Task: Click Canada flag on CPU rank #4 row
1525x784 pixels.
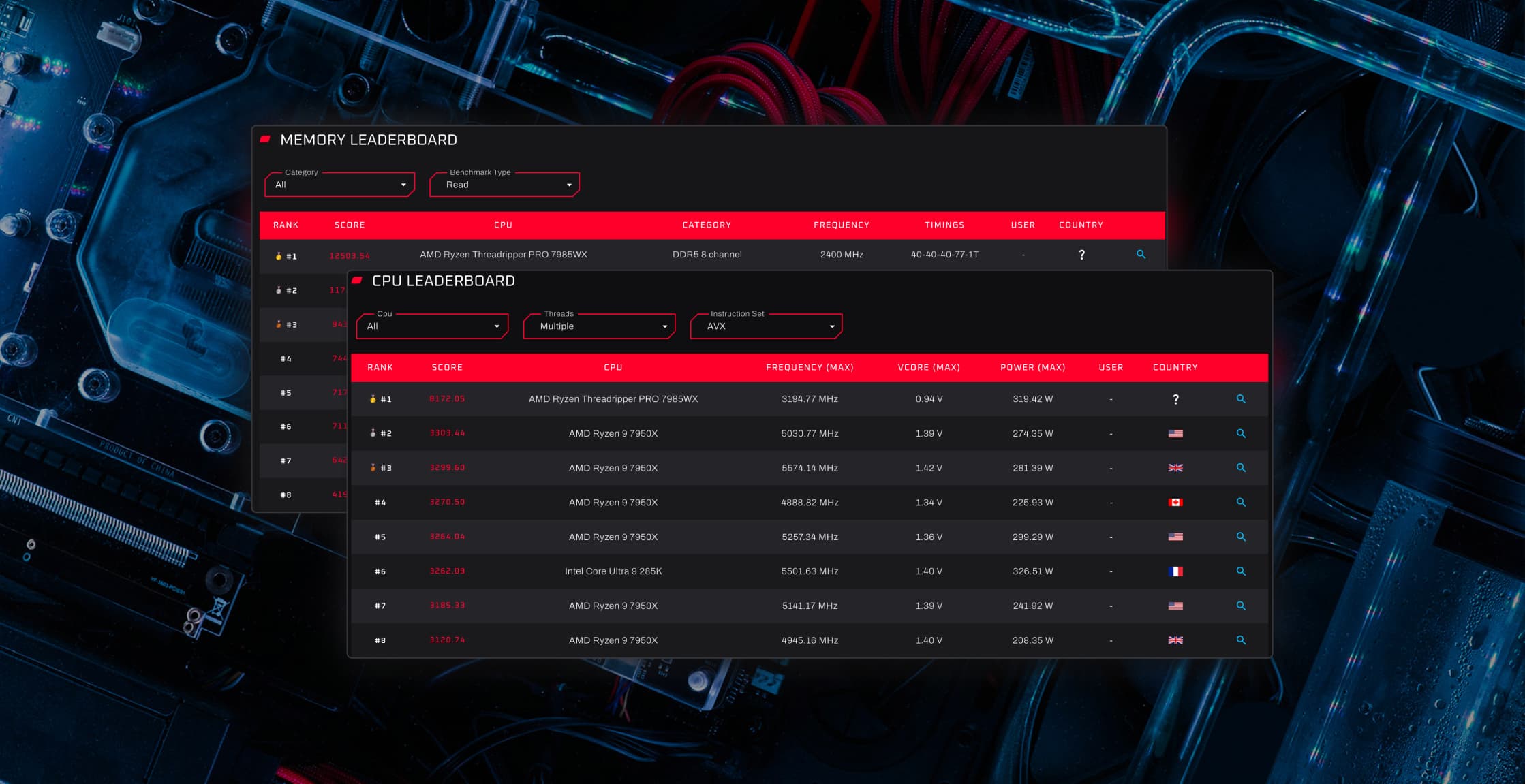Action: (1175, 503)
